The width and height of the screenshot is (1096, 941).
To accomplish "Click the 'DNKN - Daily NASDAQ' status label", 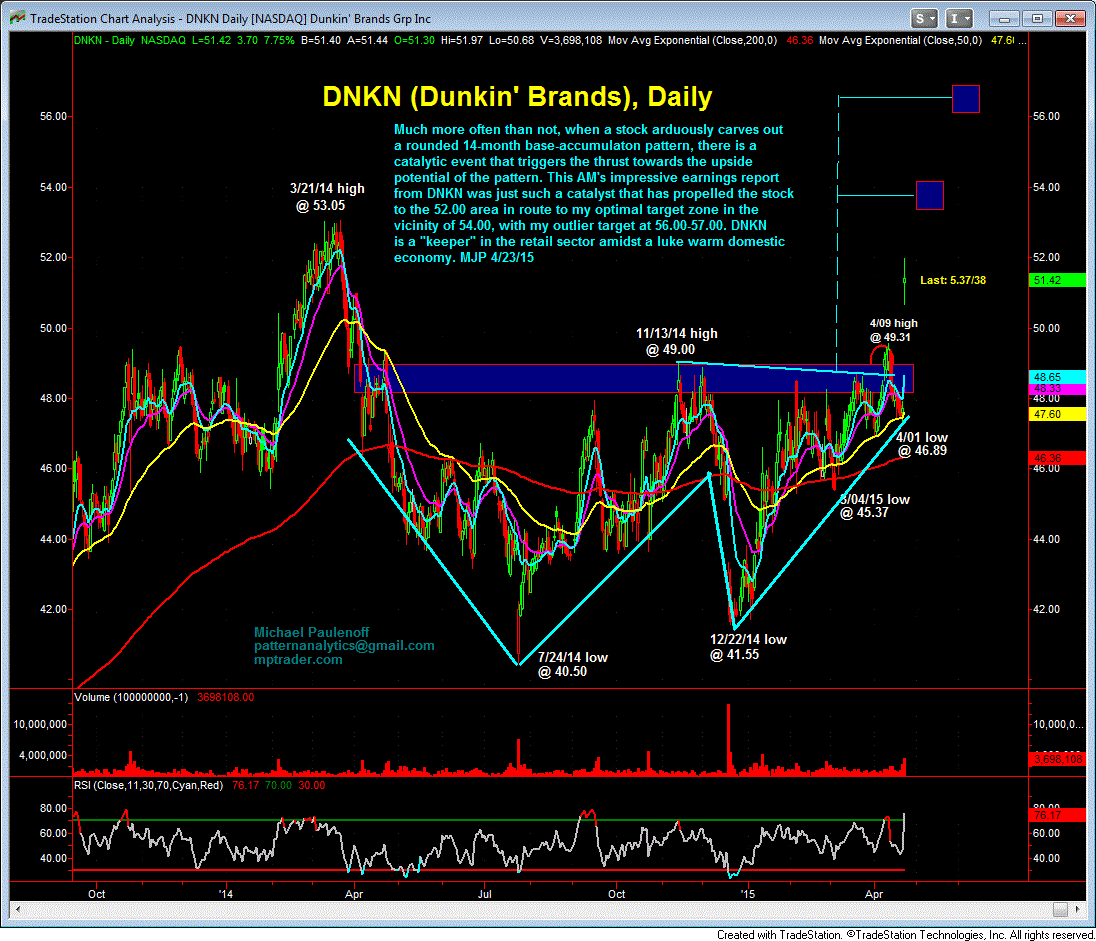I will point(130,41).
